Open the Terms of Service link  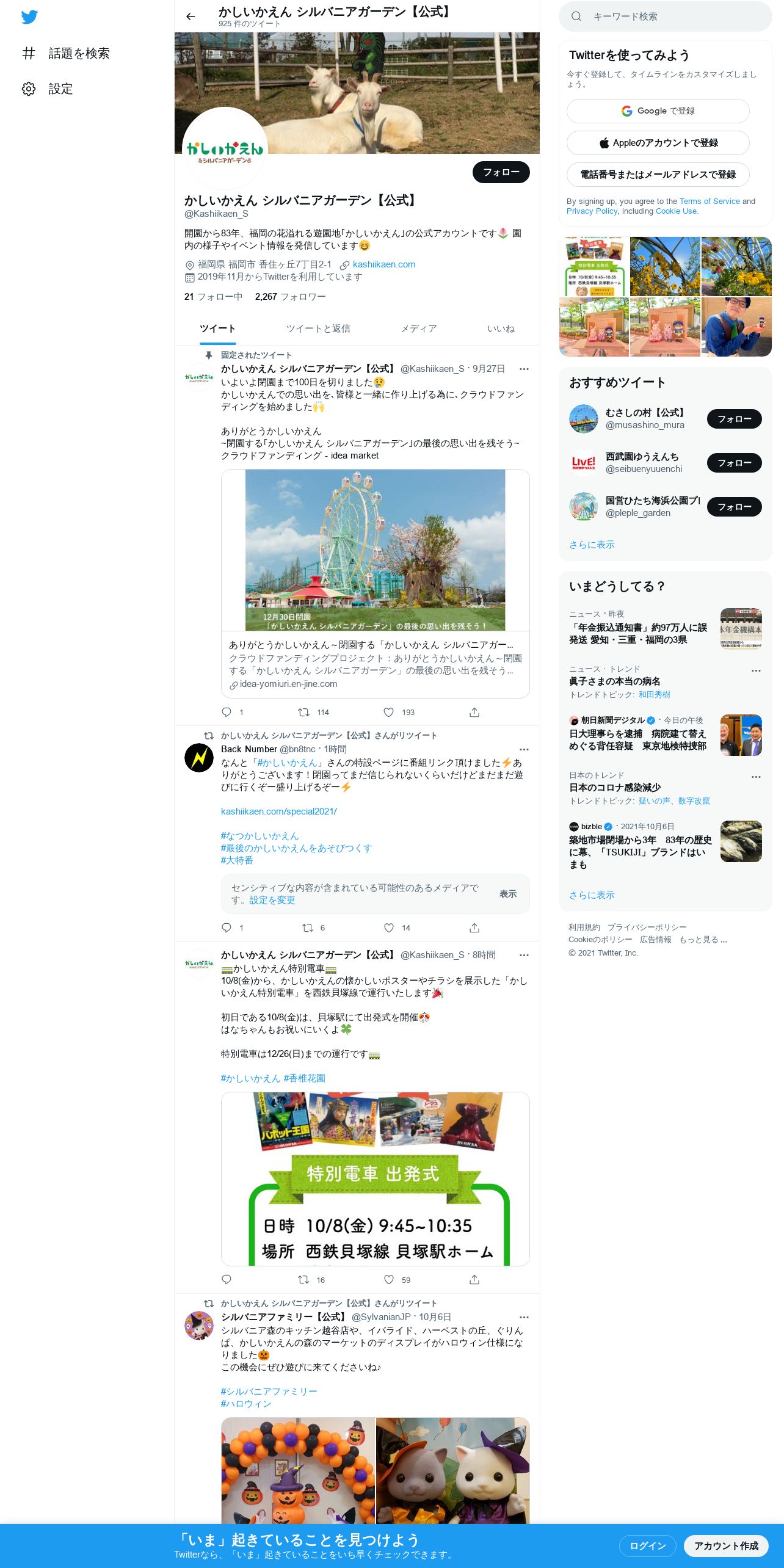(x=710, y=201)
